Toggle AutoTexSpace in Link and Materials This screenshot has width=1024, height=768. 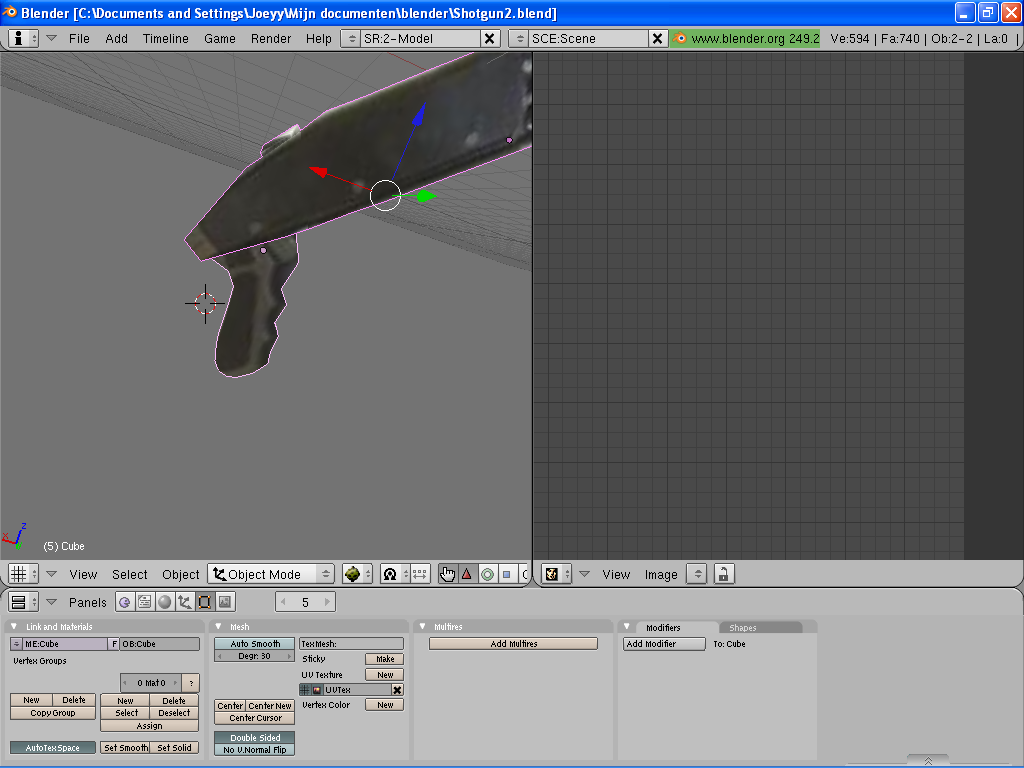pos(53,748)
